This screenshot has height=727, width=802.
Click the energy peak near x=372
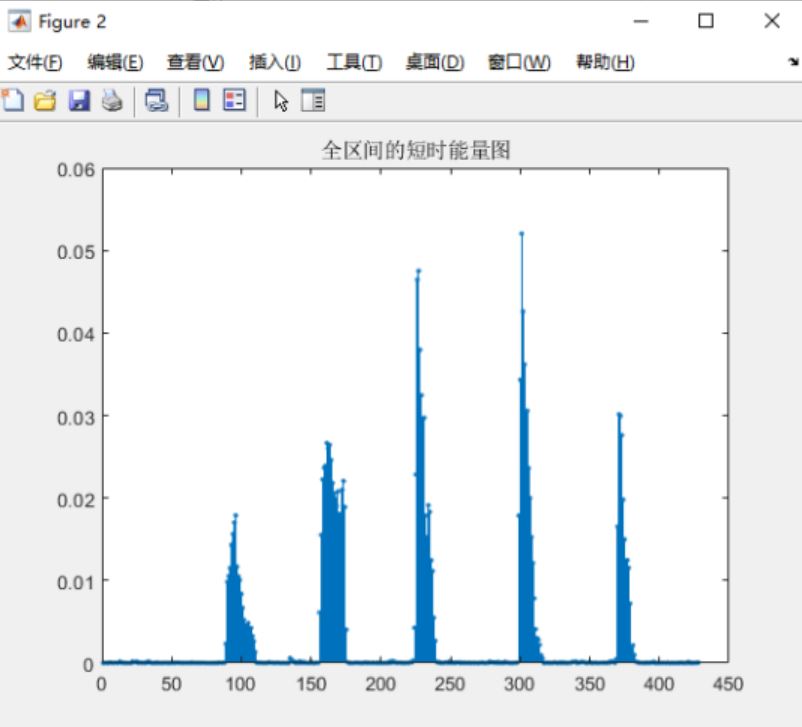tap(619, 415)
